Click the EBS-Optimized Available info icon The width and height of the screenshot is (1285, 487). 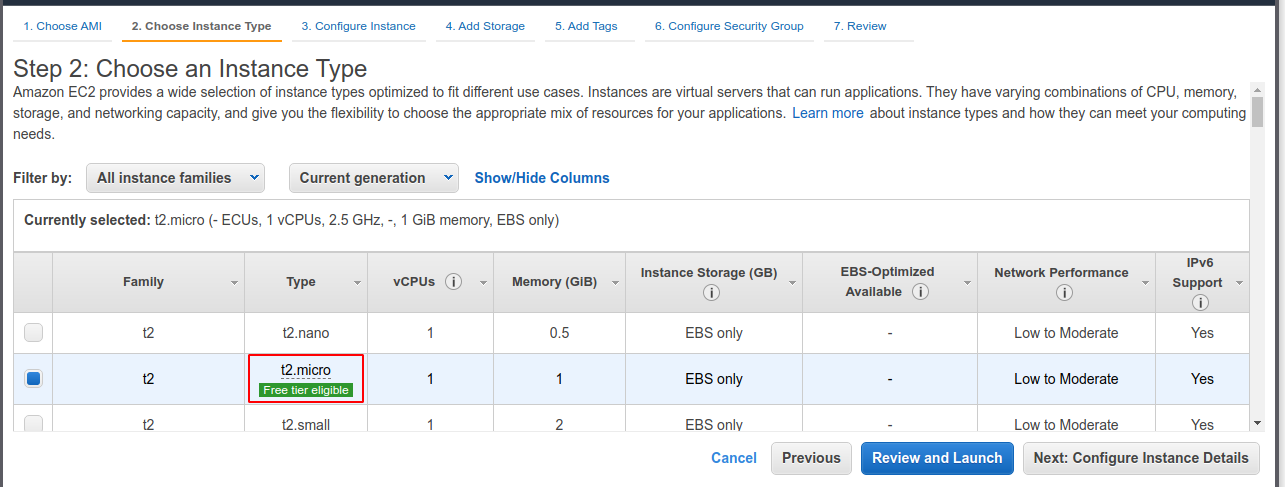tap(920, 292)
